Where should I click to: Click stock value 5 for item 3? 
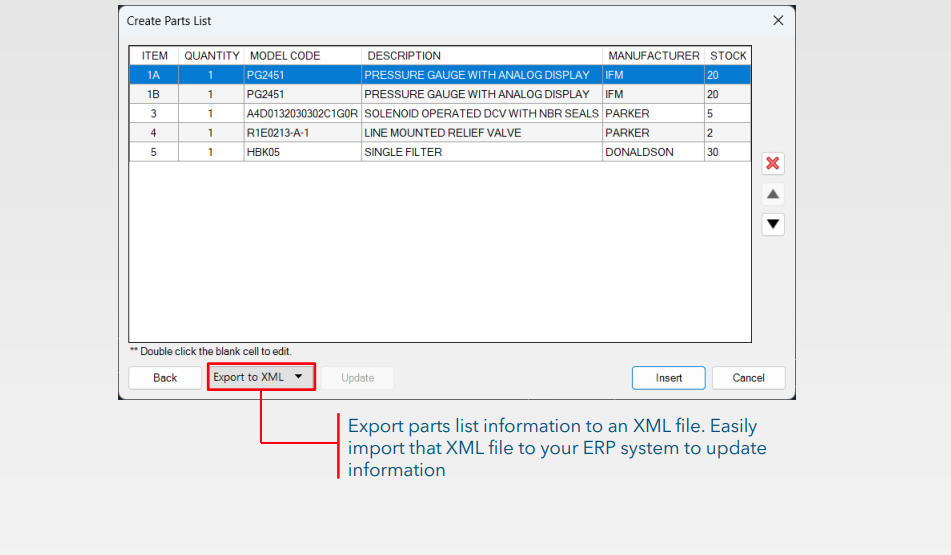tap(728, 114)
